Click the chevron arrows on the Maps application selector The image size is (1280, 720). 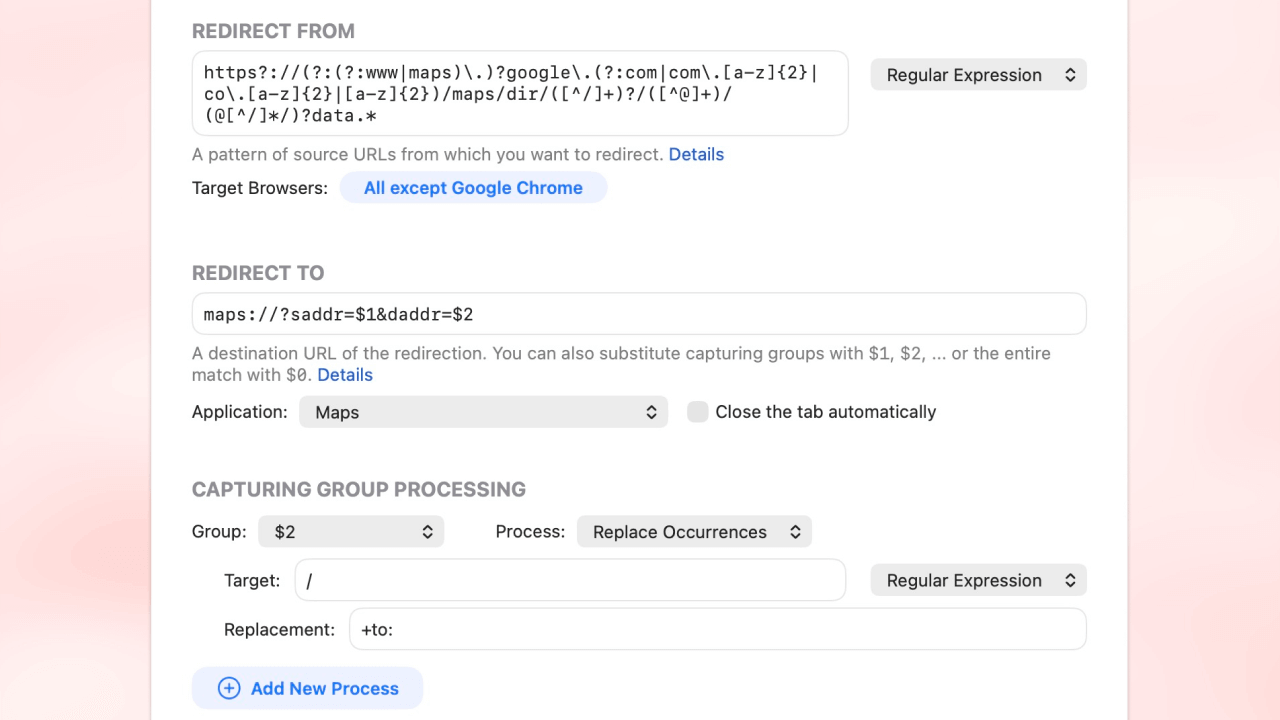tap(651, 412)
